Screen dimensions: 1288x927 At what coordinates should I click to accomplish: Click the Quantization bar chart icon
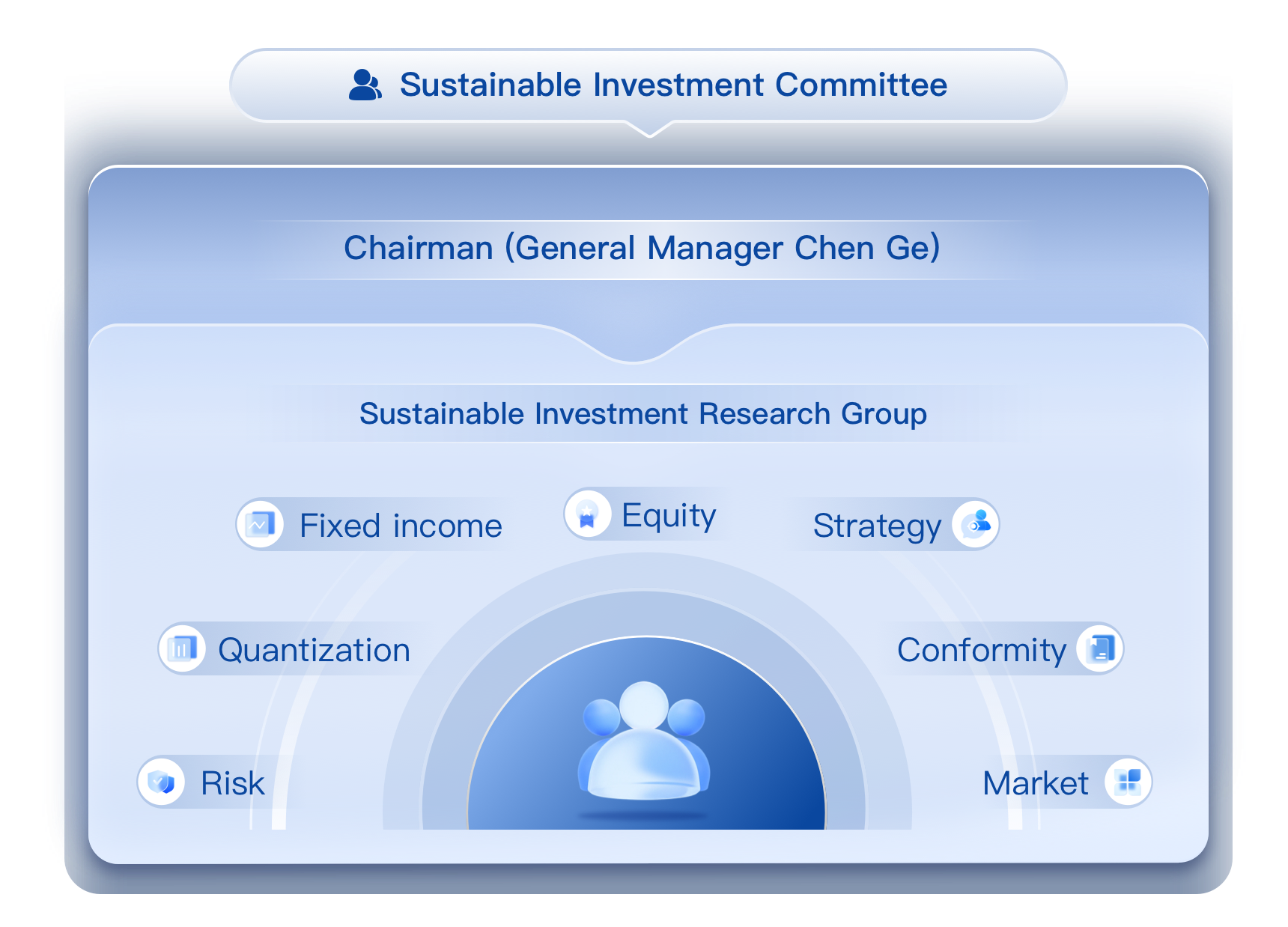click(x=182, y=648)
